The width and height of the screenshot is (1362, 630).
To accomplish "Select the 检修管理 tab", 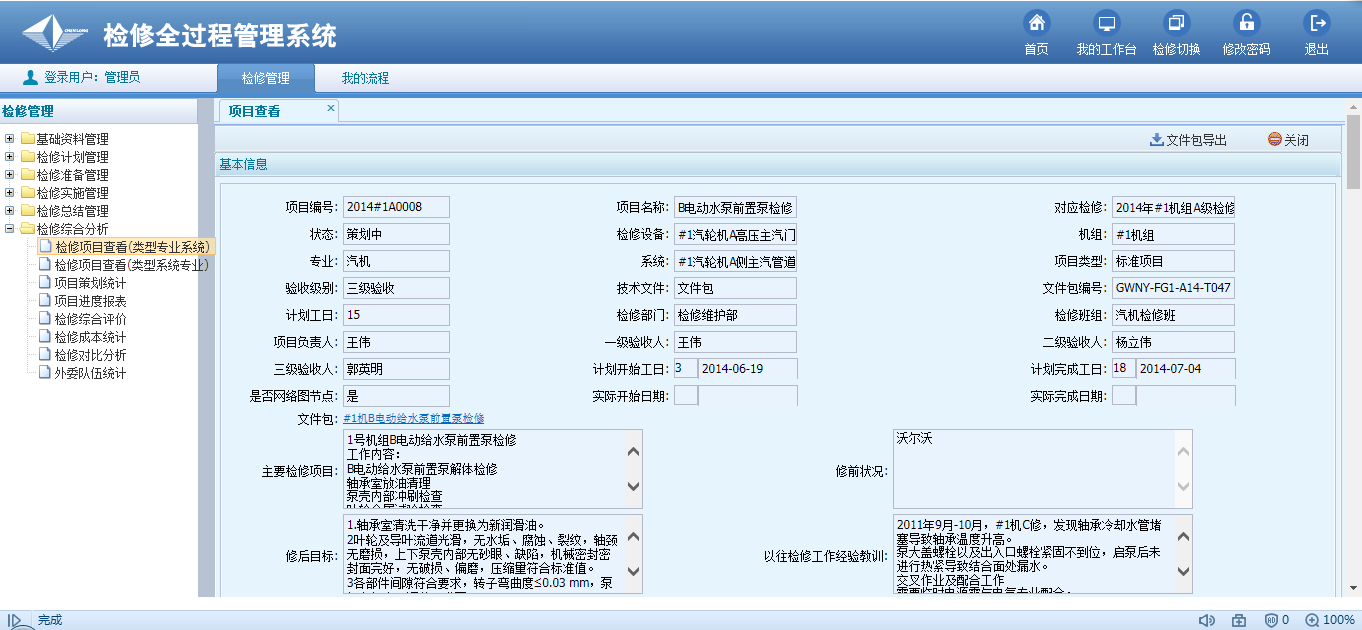I will tap(265, 78).
